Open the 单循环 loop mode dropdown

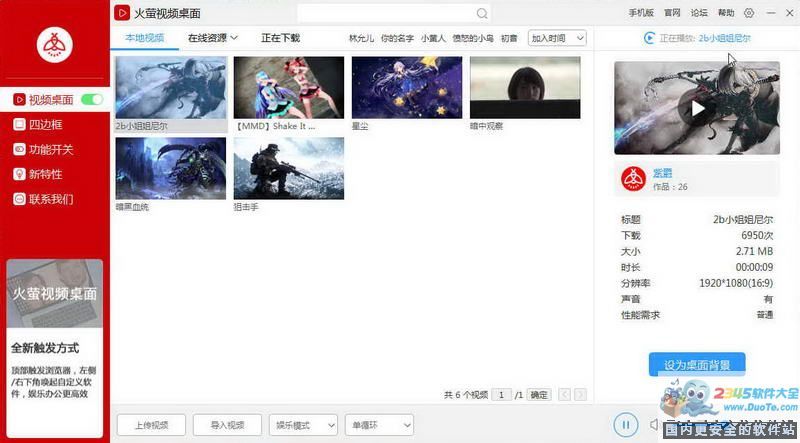coord(378,425)
